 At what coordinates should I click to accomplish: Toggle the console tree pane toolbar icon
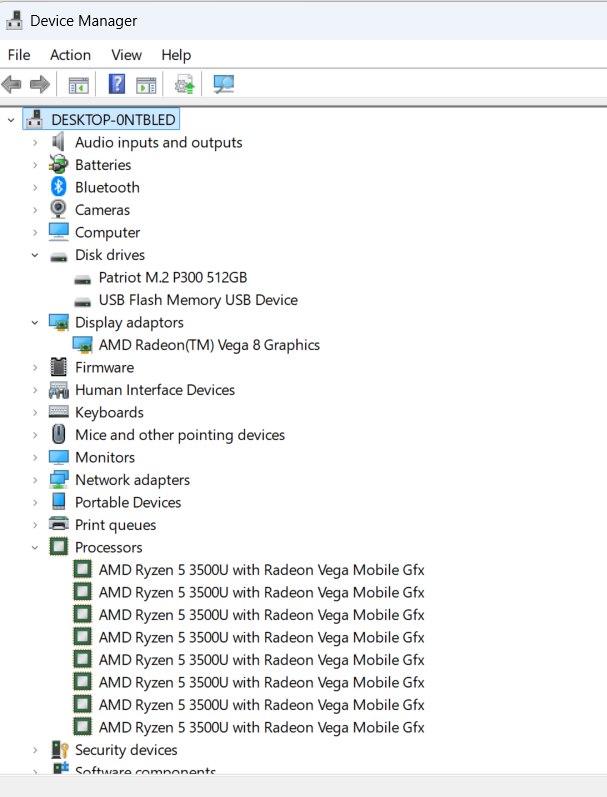[79, 85]
